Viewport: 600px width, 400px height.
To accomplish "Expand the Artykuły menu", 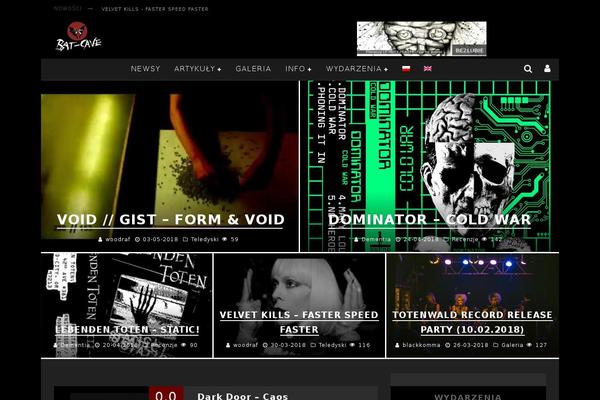I will (x=197, y=69).
